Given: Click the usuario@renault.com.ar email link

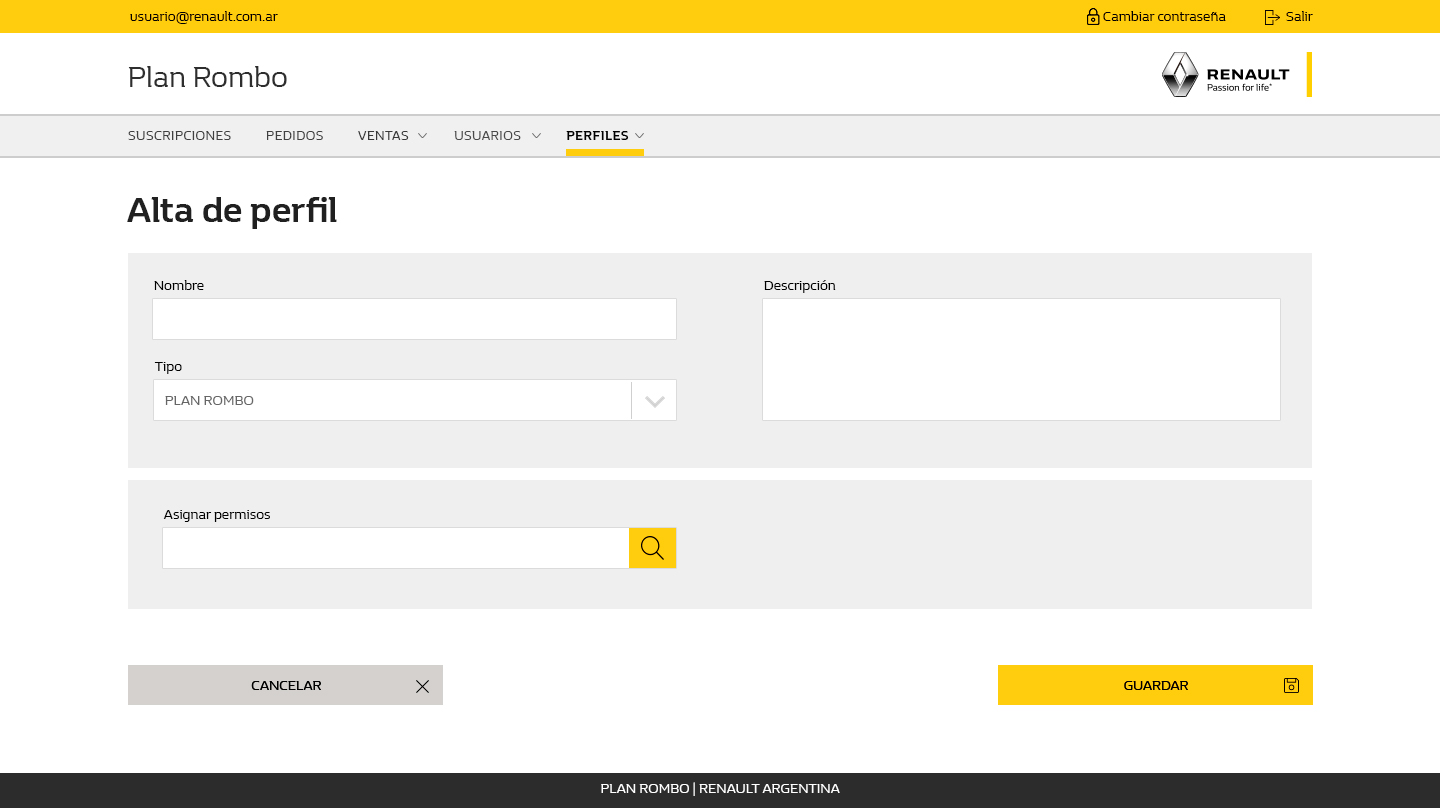Looking at the screenshot, I should coord(203,16).
